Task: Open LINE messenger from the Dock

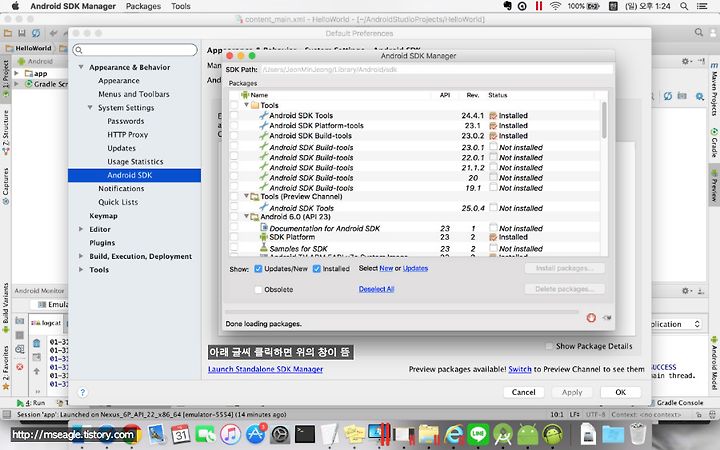Action: (x=478, y=434)
